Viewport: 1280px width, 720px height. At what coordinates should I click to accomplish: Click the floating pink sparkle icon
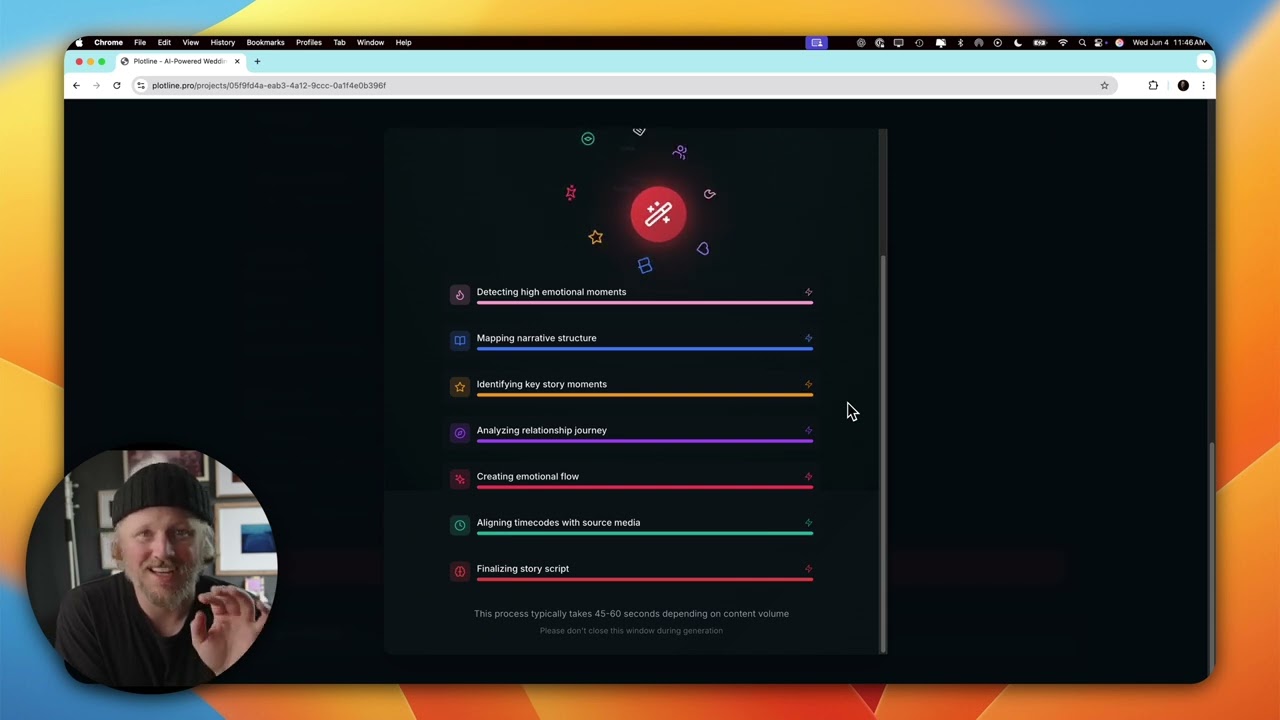pos(571,193)
